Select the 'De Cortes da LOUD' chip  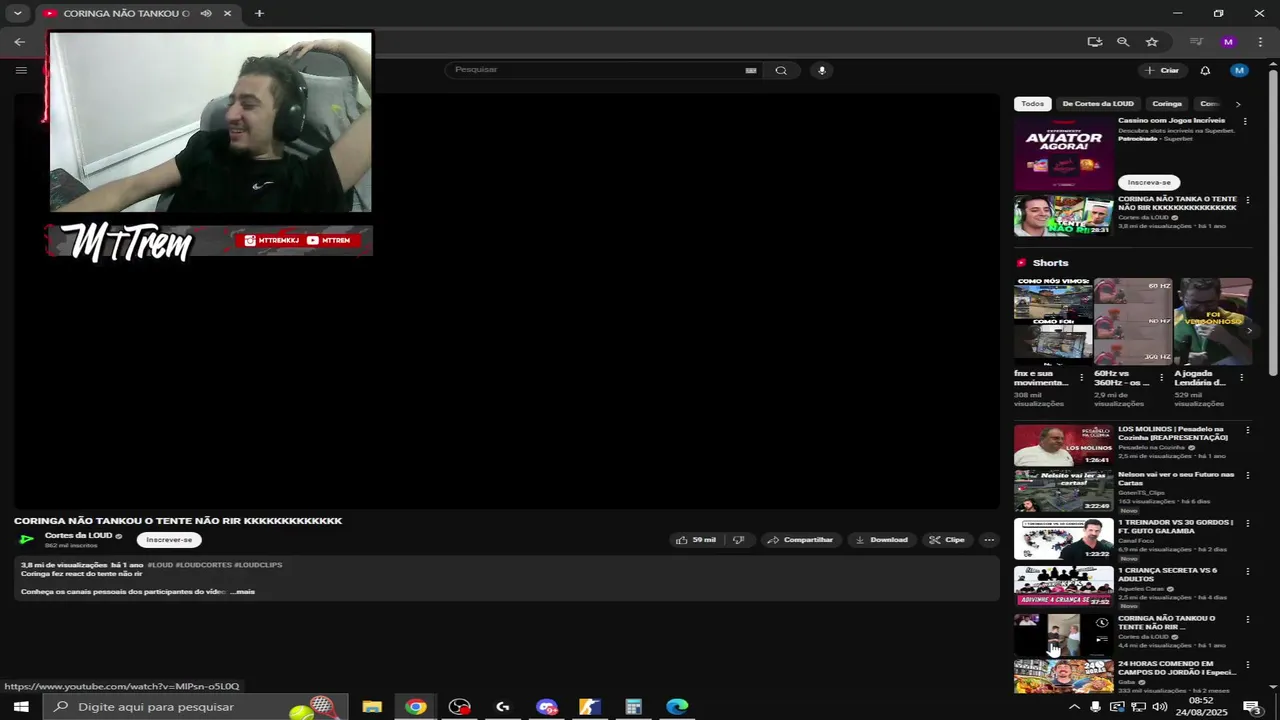pos(1098,104)
